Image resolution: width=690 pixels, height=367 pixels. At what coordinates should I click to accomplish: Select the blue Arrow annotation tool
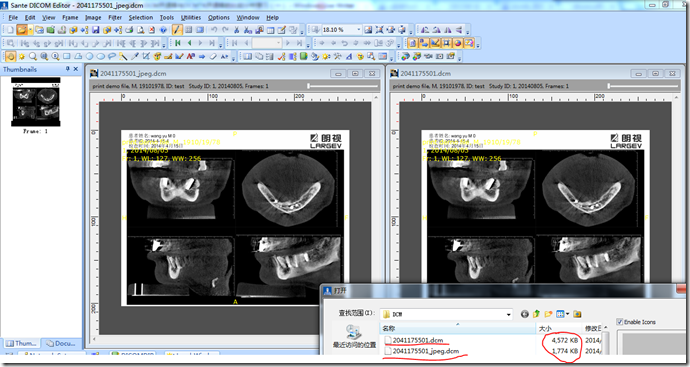pos(202,57)
